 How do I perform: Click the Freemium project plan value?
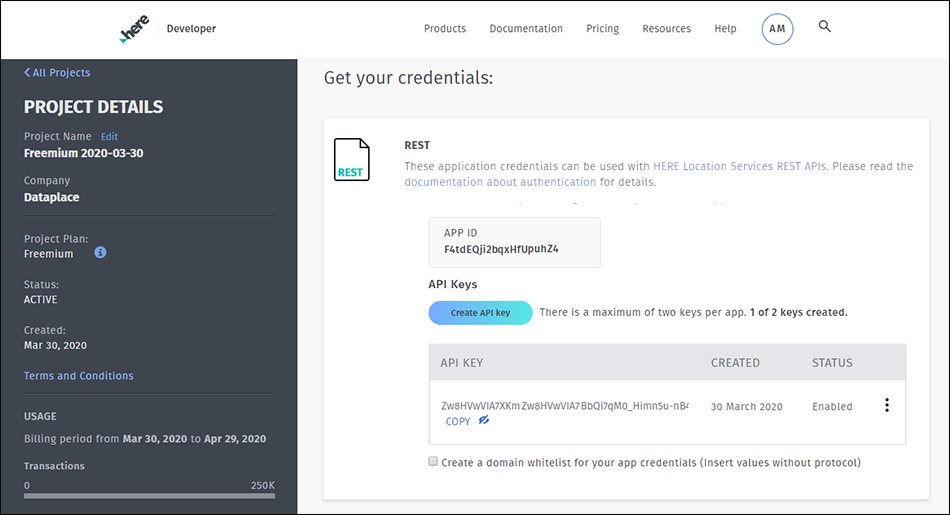[x=48, y=254]
